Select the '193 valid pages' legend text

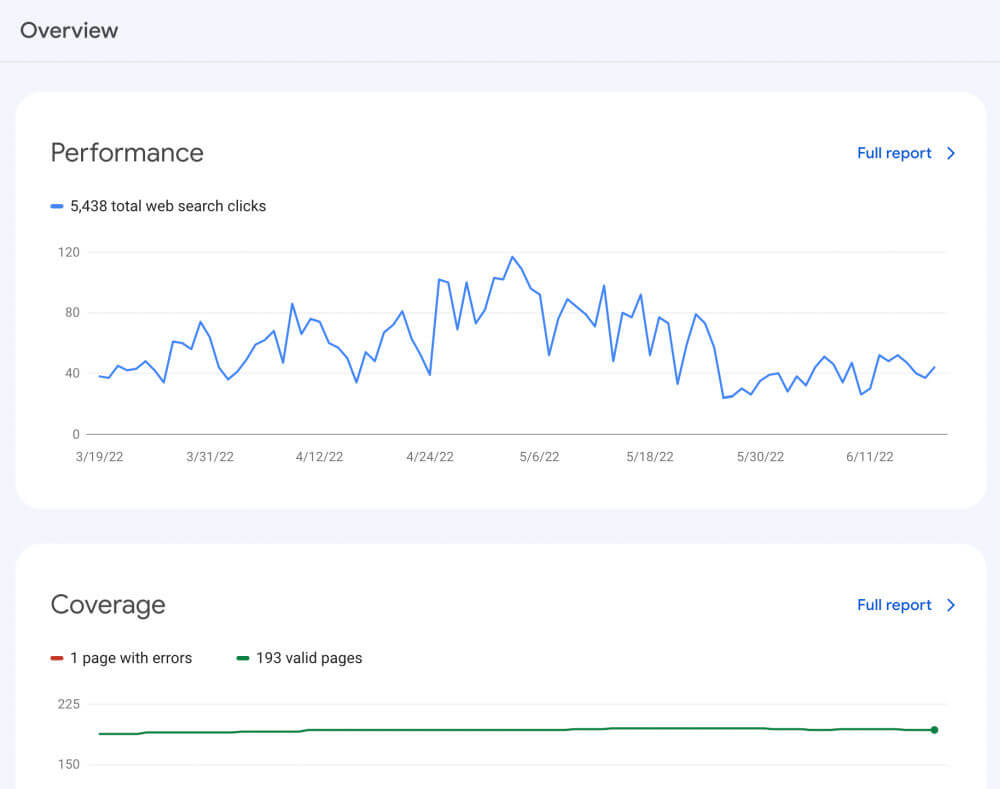pos(309,658)
